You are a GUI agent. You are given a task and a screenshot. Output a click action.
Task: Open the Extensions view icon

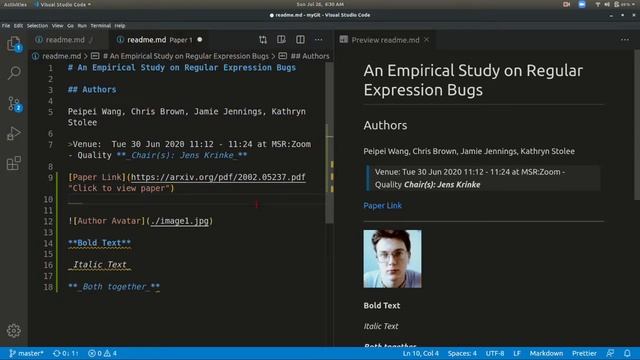[14, 163]
